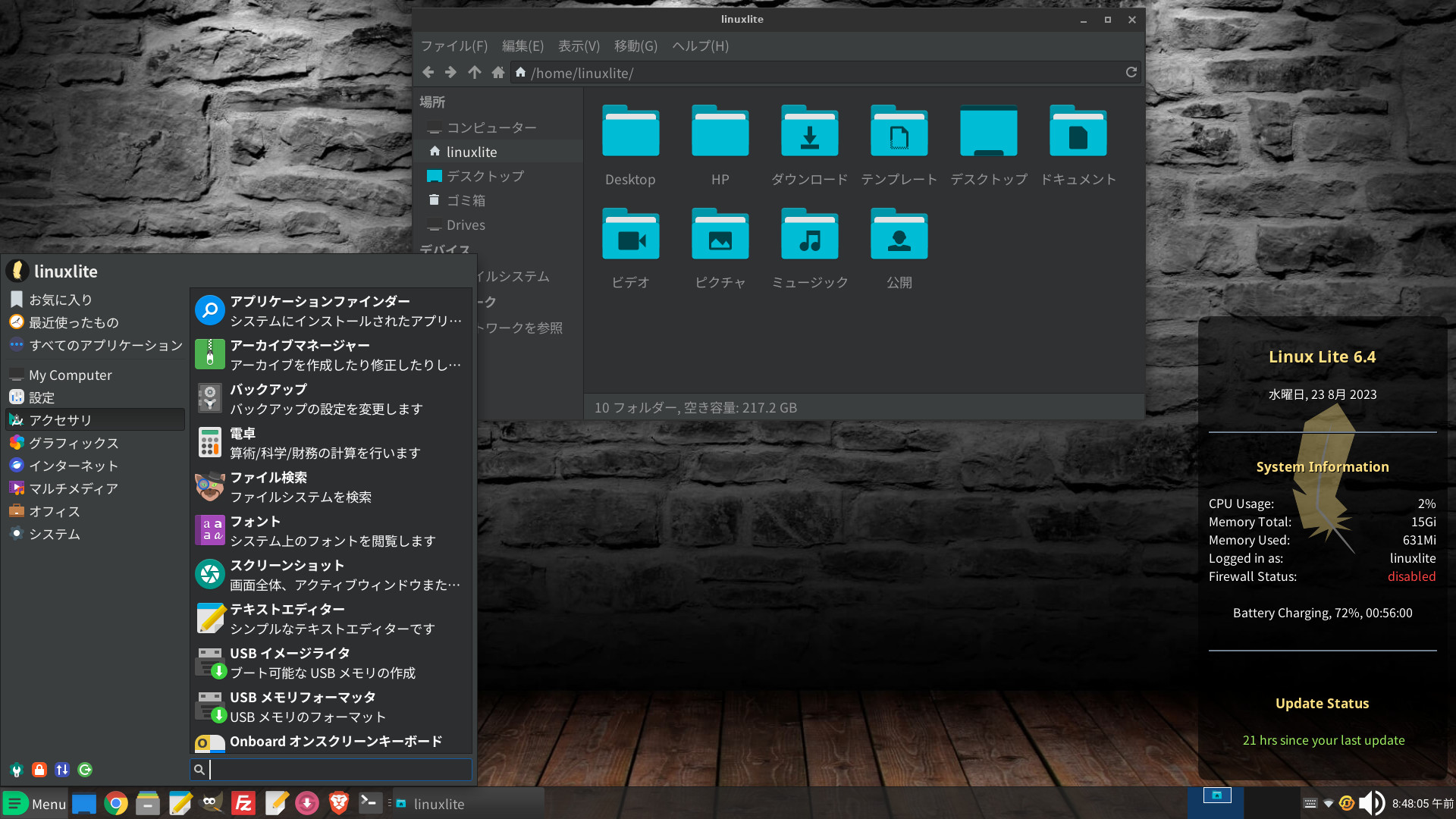Launch Archive Manager (アーカイブマネージャー)
Image resolution: width=1456 pixels, height=819 pixels.
(331, 355)
